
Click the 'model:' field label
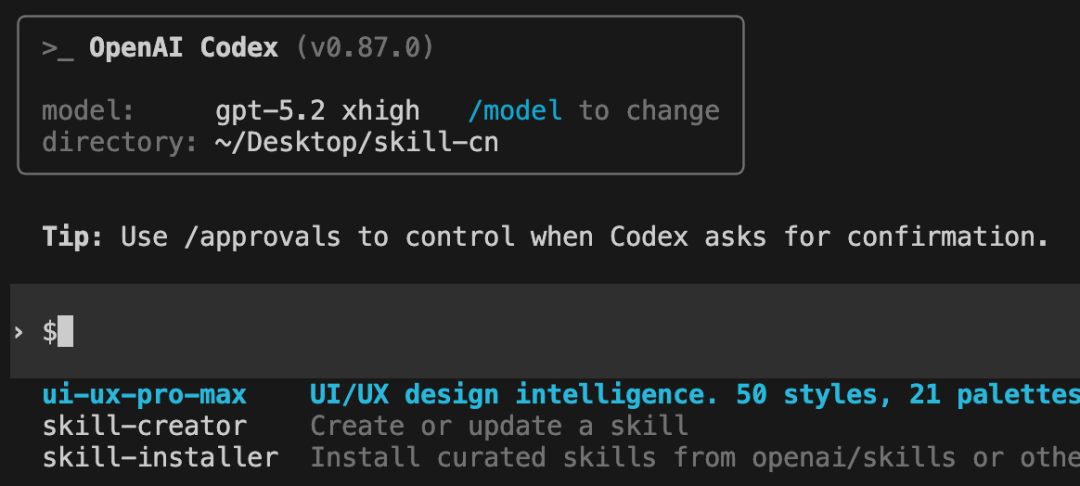(88, 110)
